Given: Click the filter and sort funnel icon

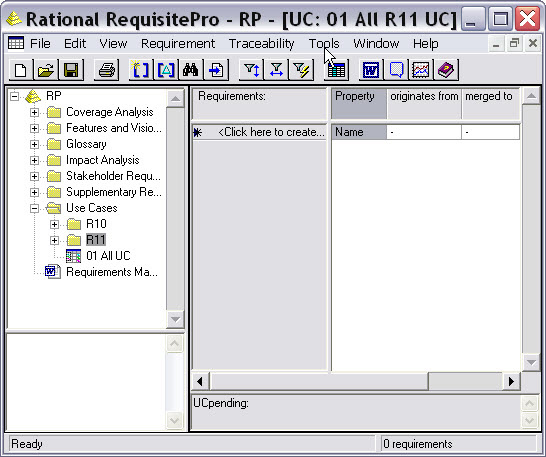Looking at the screenshot, I should tap(251, 70).
